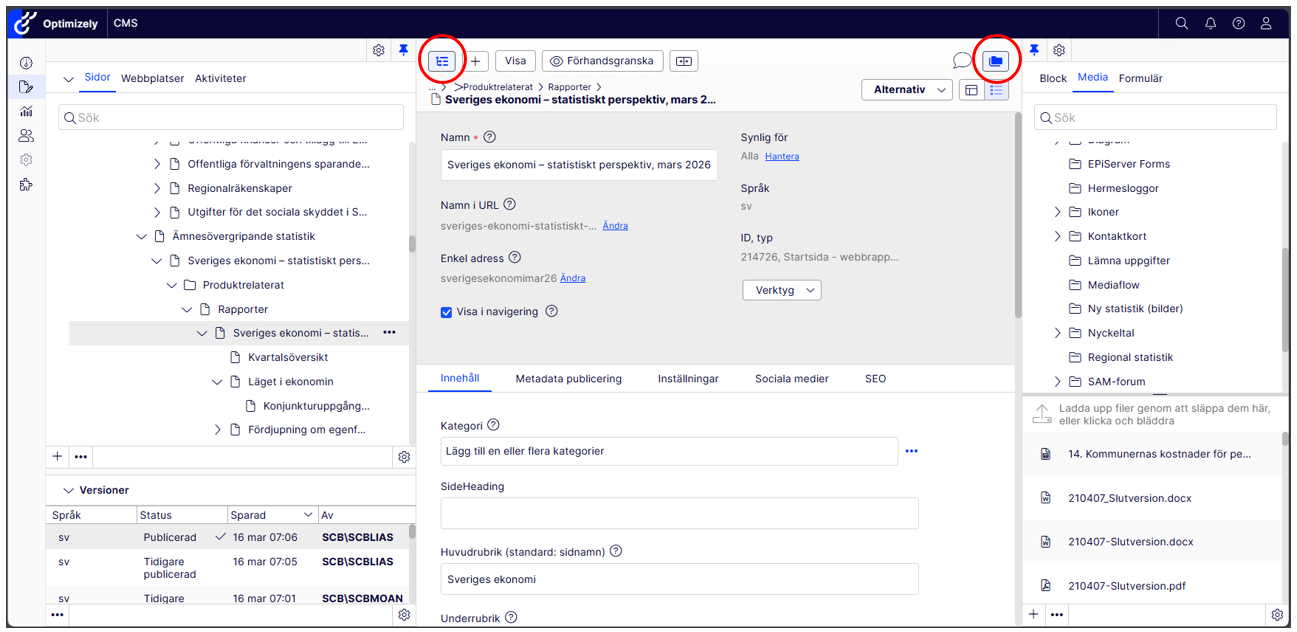Viewport: 1297px width, 632px height.
Task: Click the Hantera link
Action: [781, 156]
